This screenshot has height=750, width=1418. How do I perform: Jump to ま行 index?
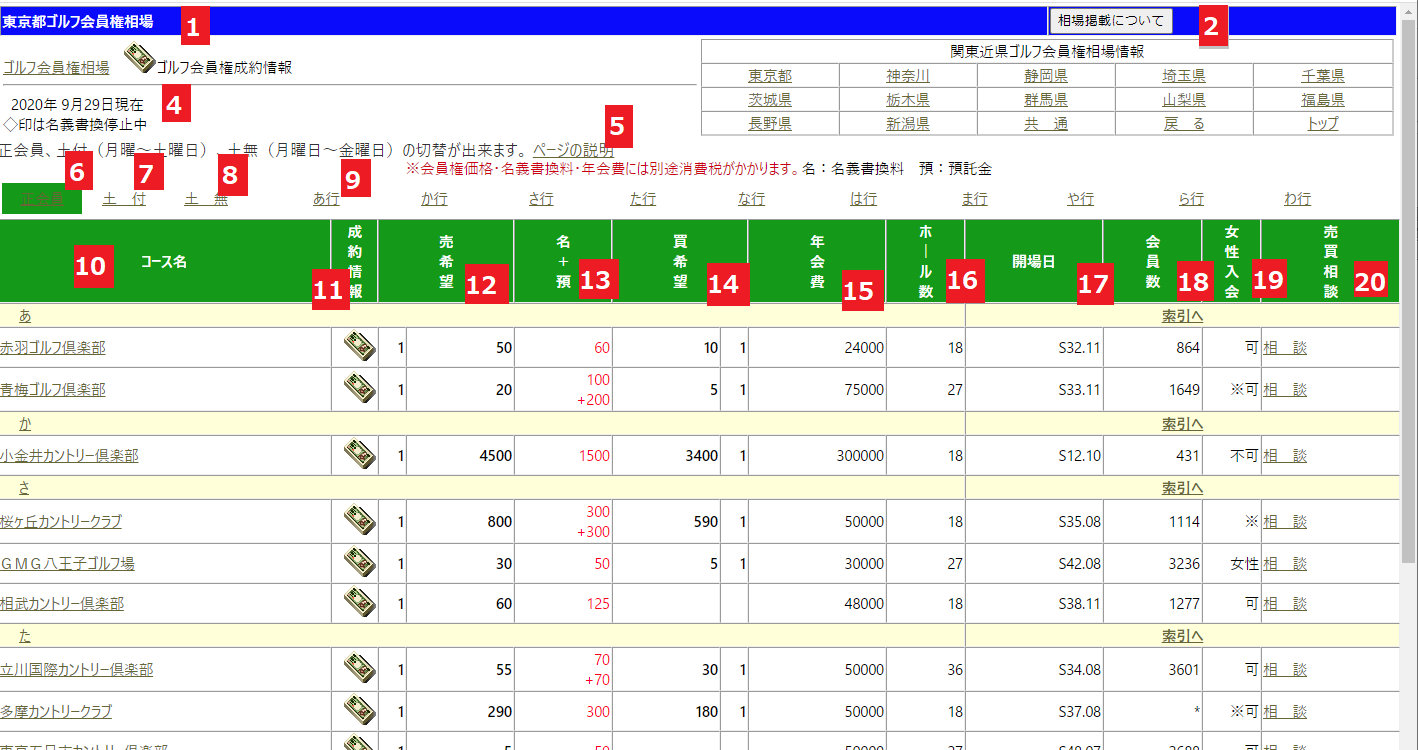coord(975,199)
